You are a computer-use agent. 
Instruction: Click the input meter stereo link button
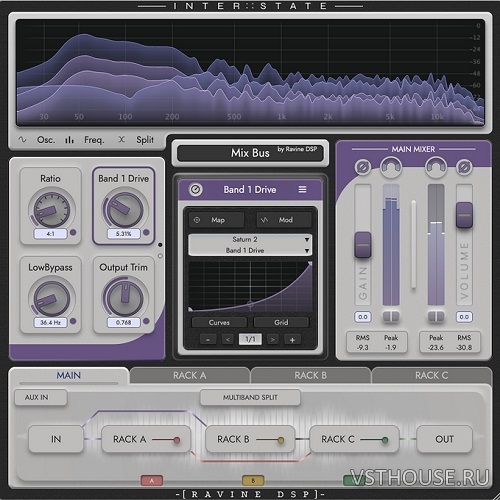pos(391,316)
